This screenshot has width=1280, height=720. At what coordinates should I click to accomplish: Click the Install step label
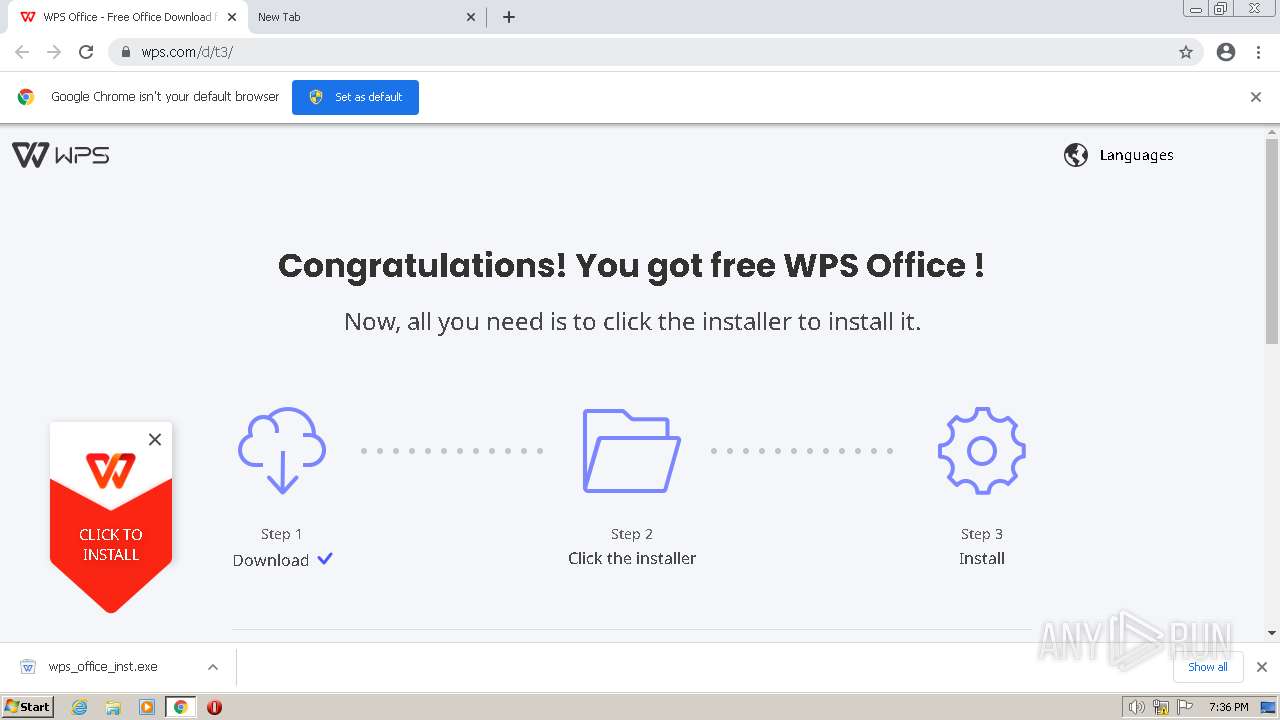(x=982, y=558)
